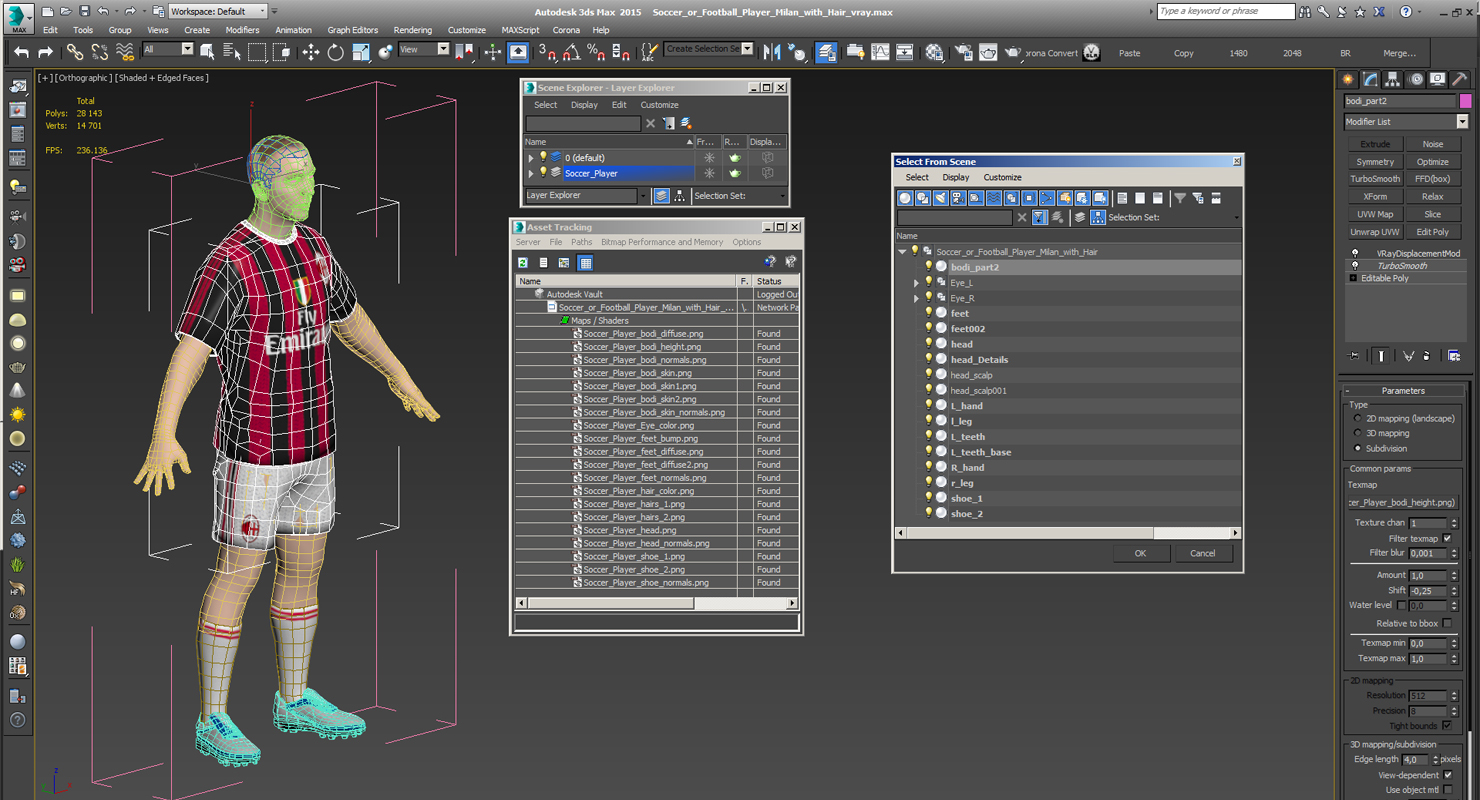Viewport: 1480px width, 800px height.
Task: Switch to the Create command panel tab
Action: pos(1348,79)
